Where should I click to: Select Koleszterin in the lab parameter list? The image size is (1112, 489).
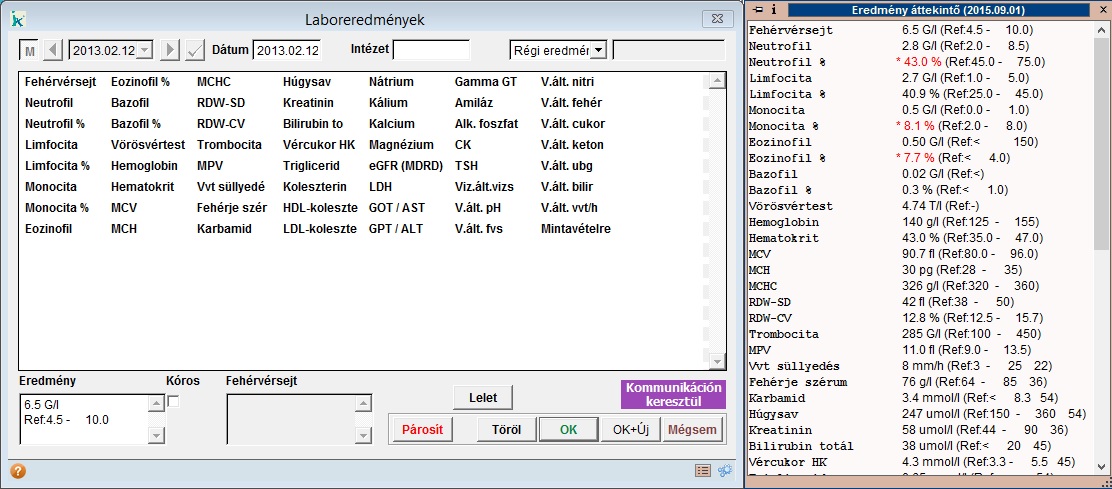click(313, 187)
